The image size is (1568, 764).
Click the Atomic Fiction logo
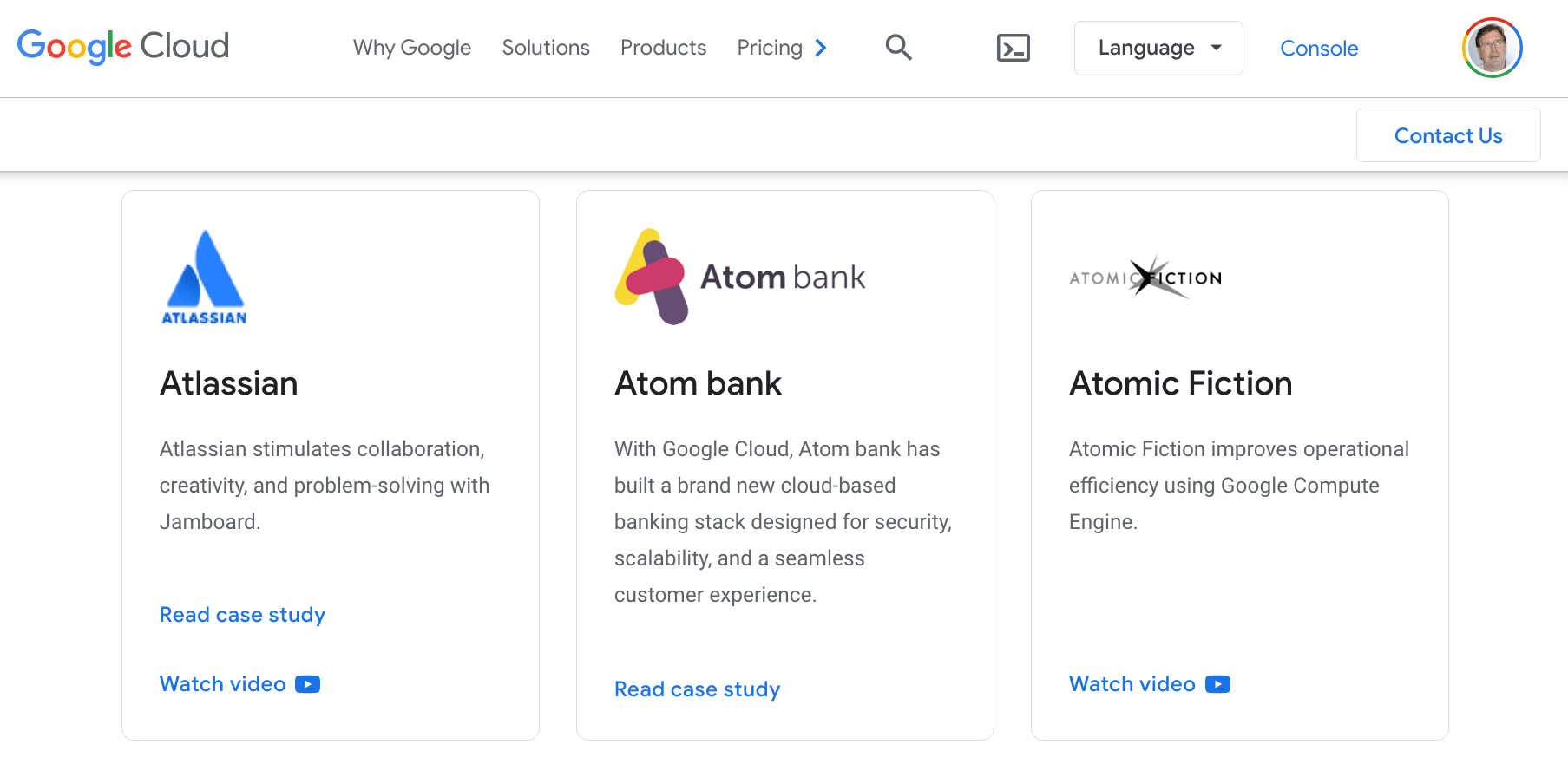pos(1145,278)
